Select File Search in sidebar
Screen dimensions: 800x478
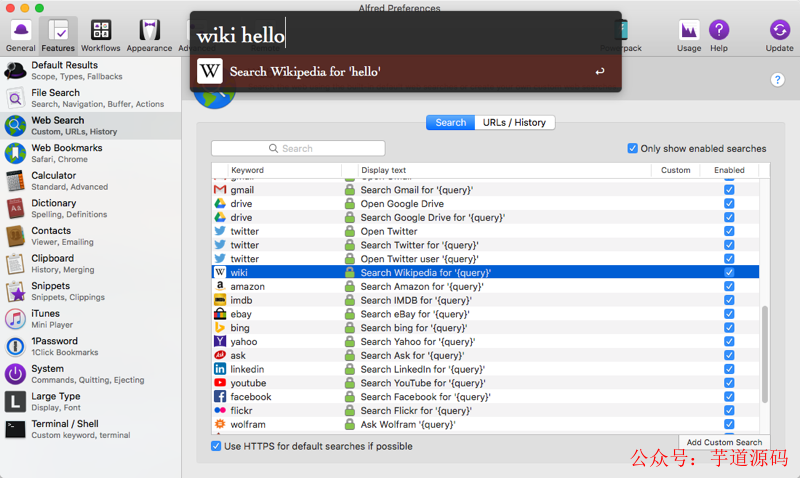tap(91, 98)
